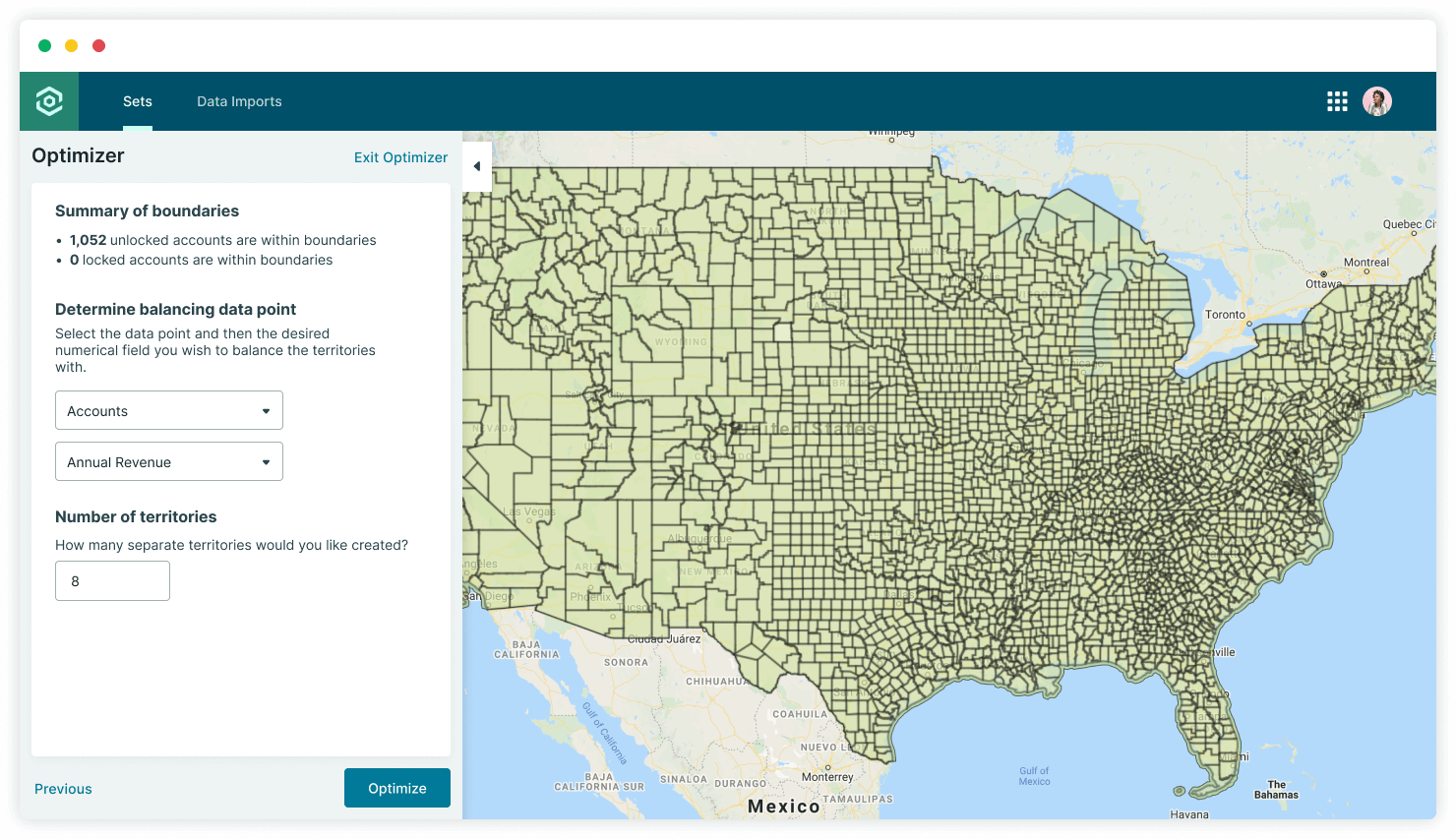This screenshot has width=1456, height=839.
Task: Open the Accounts data point dropdown
Action: click(169, 410)
